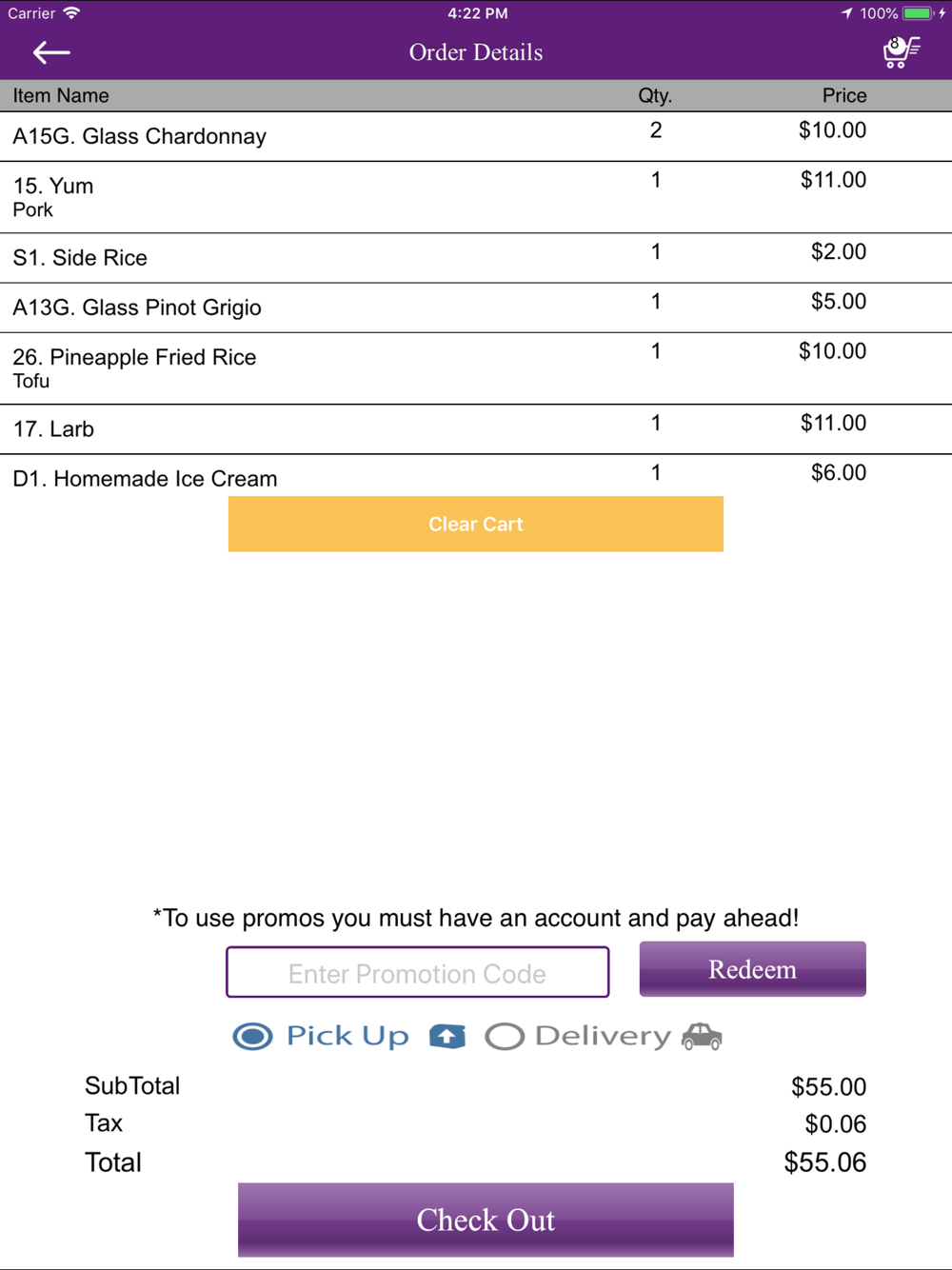Click the pick up bag icon
This screenshot has height=1270, width=952.
click(447, 1037)
